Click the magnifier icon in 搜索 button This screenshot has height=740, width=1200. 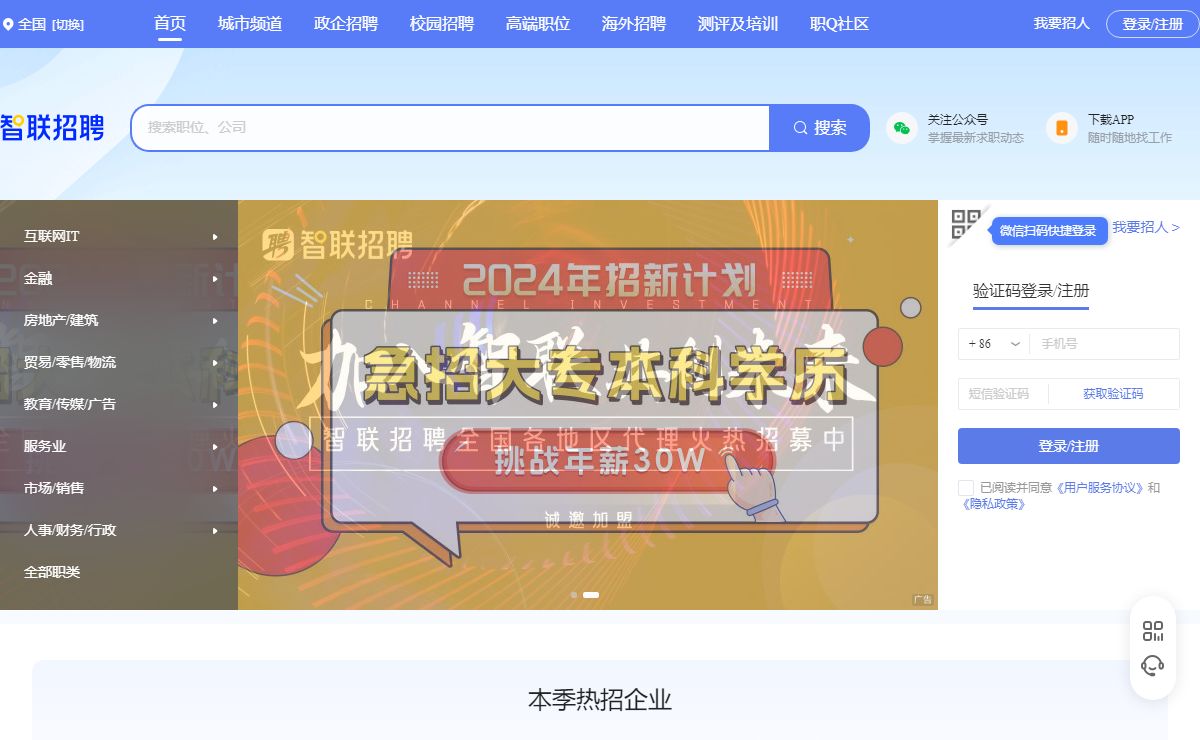click(x=800, y=128)
